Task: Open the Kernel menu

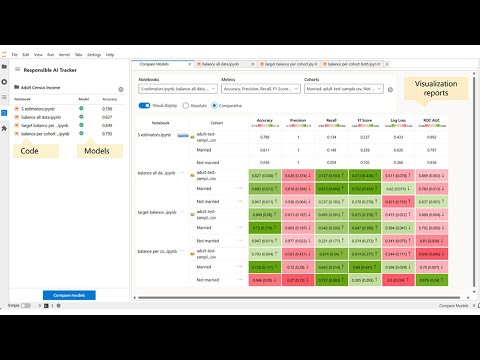Action: point(64,55)
